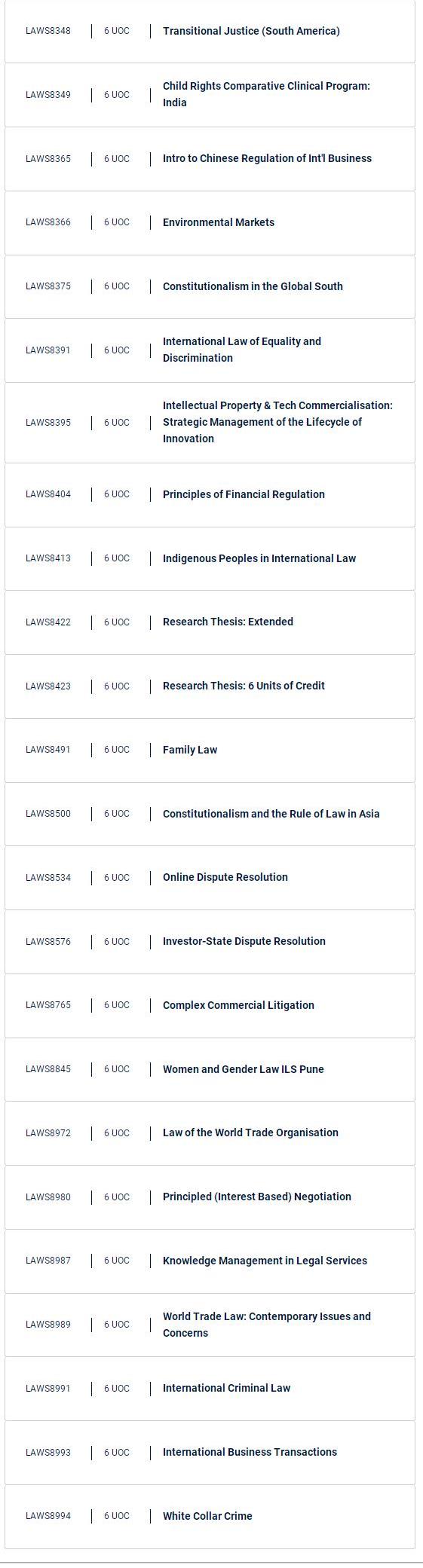This screenshot has width=423, height=1568.
Task: Select Child Rights Comparative Clinical Program: India
Action: (210, 95)
